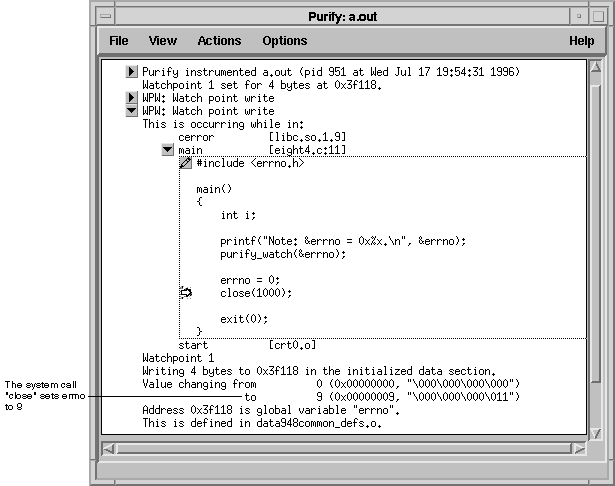Screen dimensions: 615x486
Task: Click 'This is defined in data948common_defs.o' line
Action: (x=262, y=423)
